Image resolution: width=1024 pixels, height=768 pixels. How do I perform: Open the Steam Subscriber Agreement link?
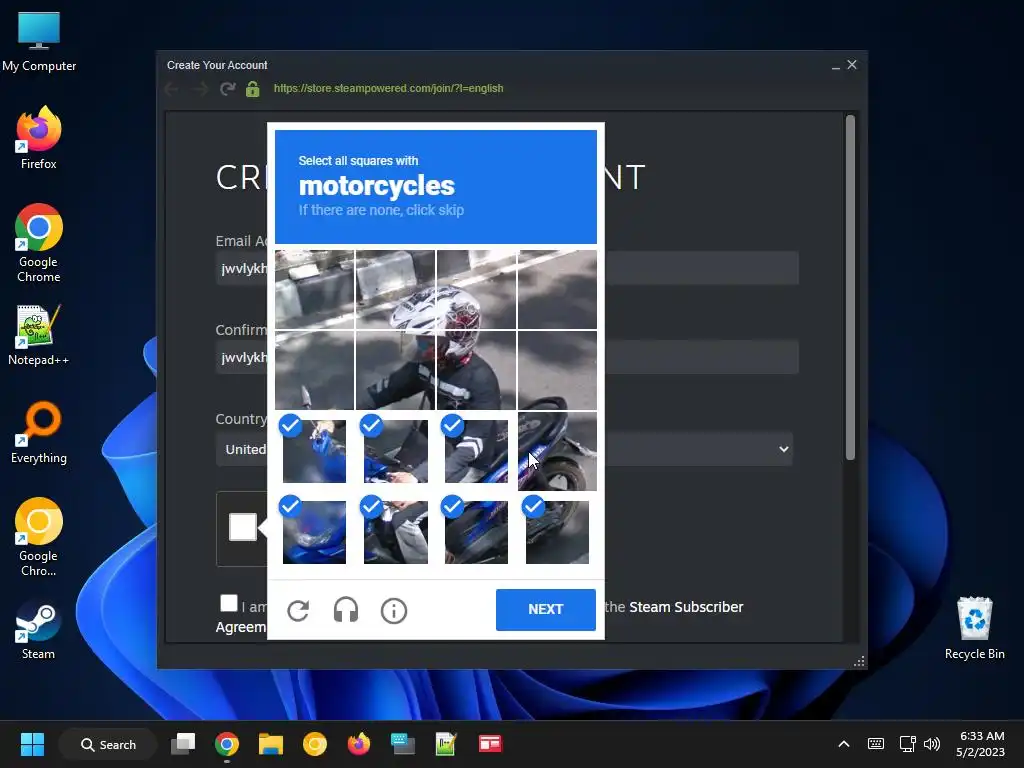(686, 607)
